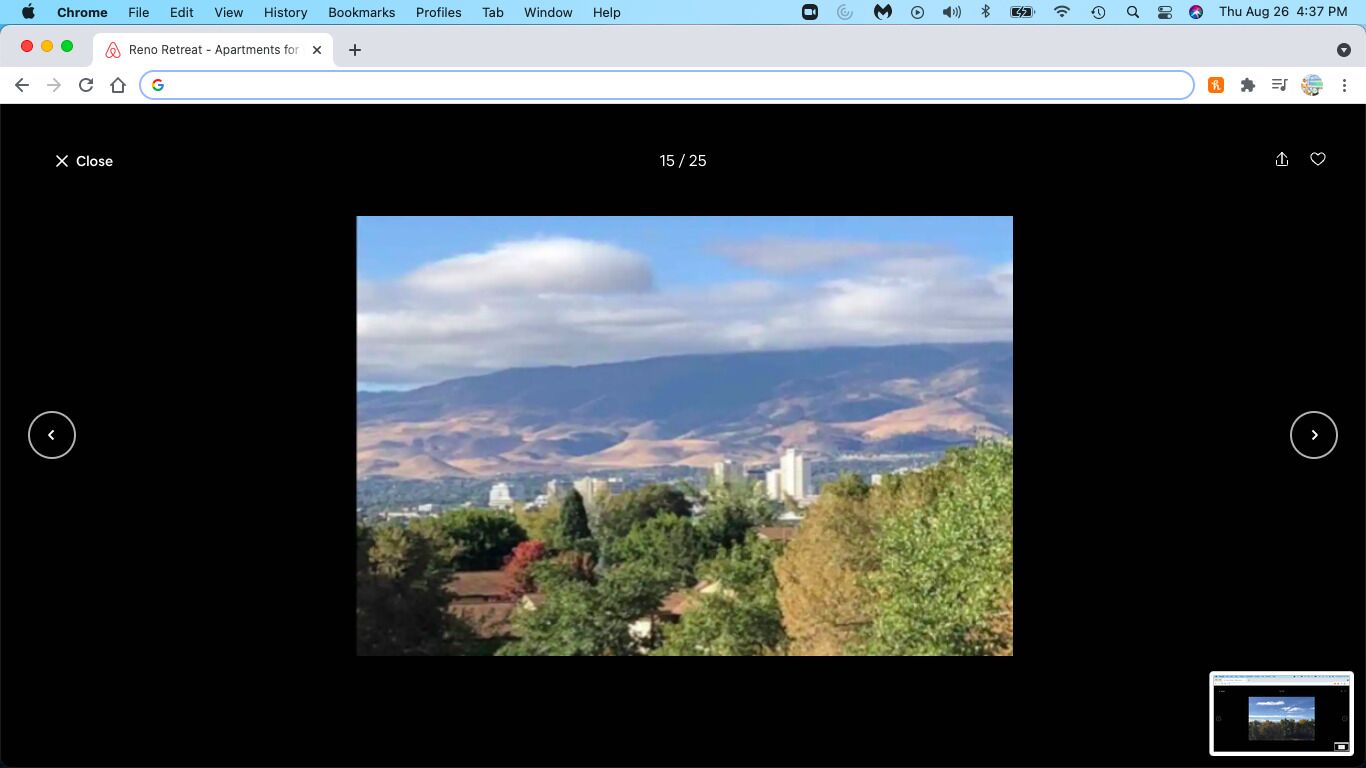1366x768 pixels.
Task: Open the Chrome extensions puzzle menu
Action: [x=1248, y=85]
